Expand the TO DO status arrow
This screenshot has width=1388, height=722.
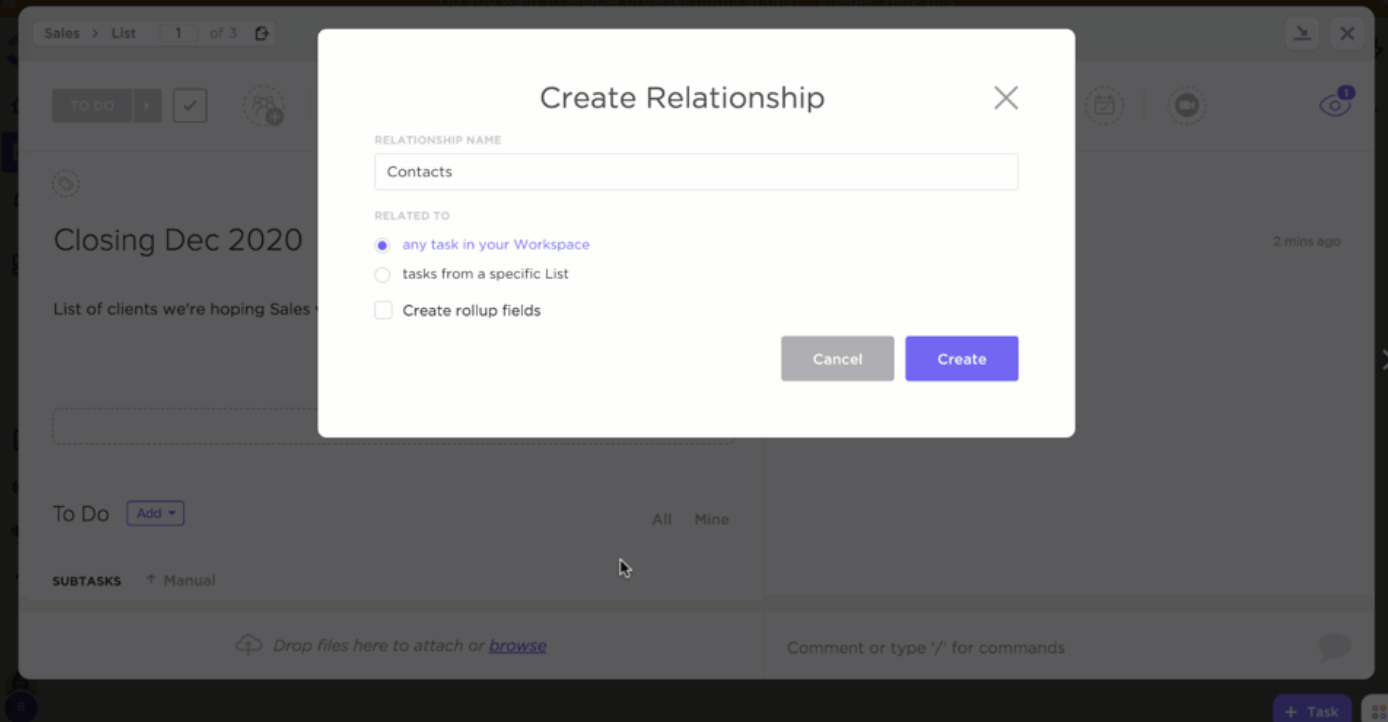point(147,106)
